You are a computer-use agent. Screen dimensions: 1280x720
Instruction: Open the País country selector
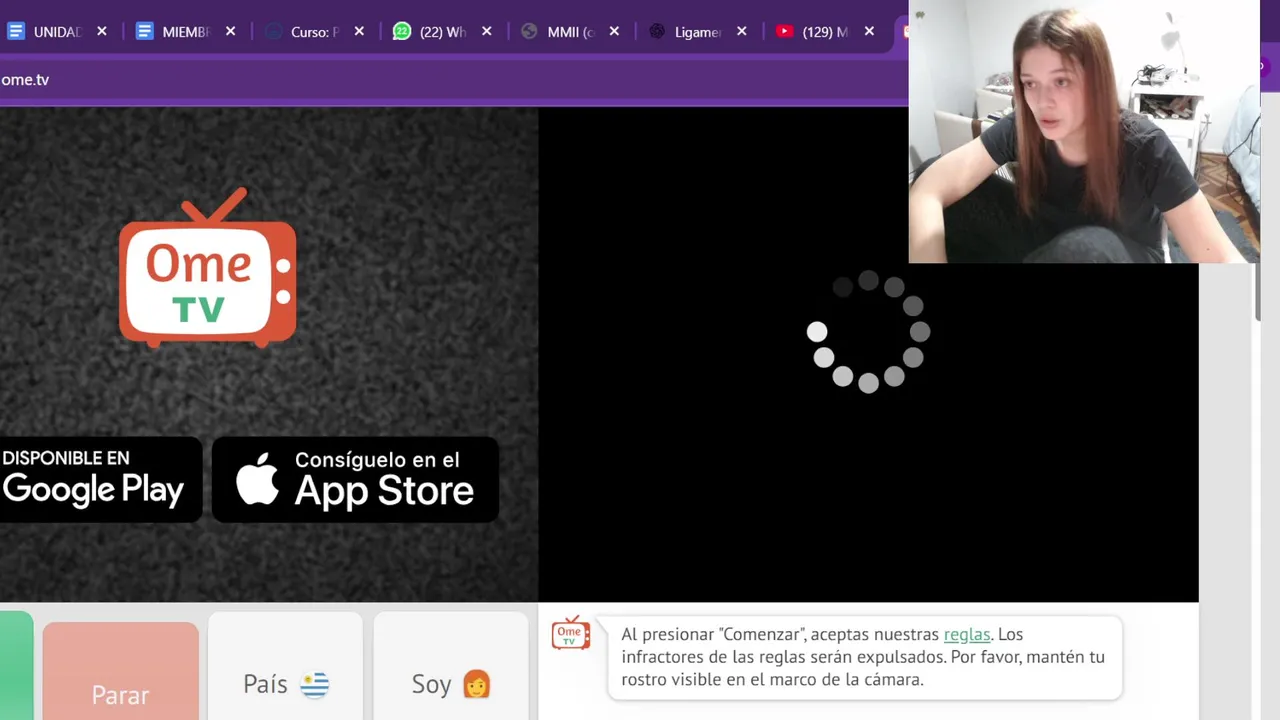pos(285,666)
